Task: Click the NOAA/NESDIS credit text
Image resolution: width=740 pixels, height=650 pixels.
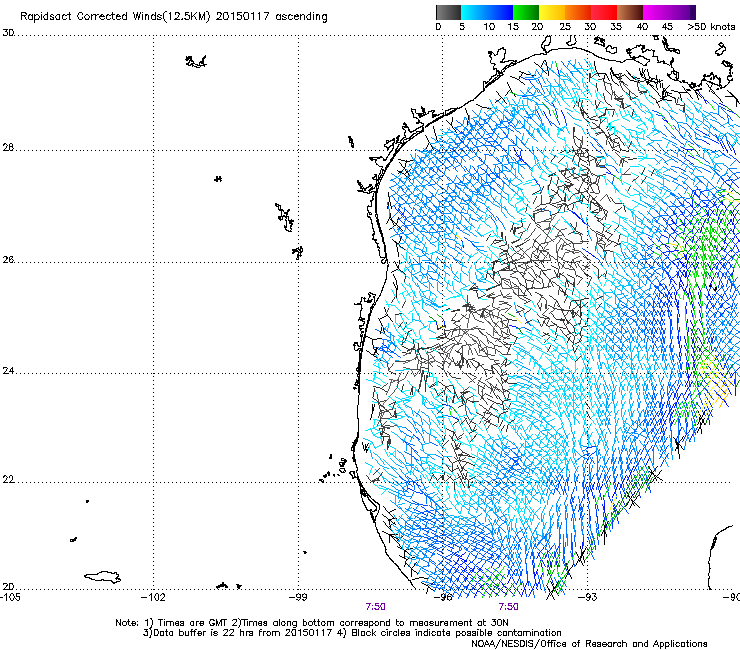Action: [589, 643]
